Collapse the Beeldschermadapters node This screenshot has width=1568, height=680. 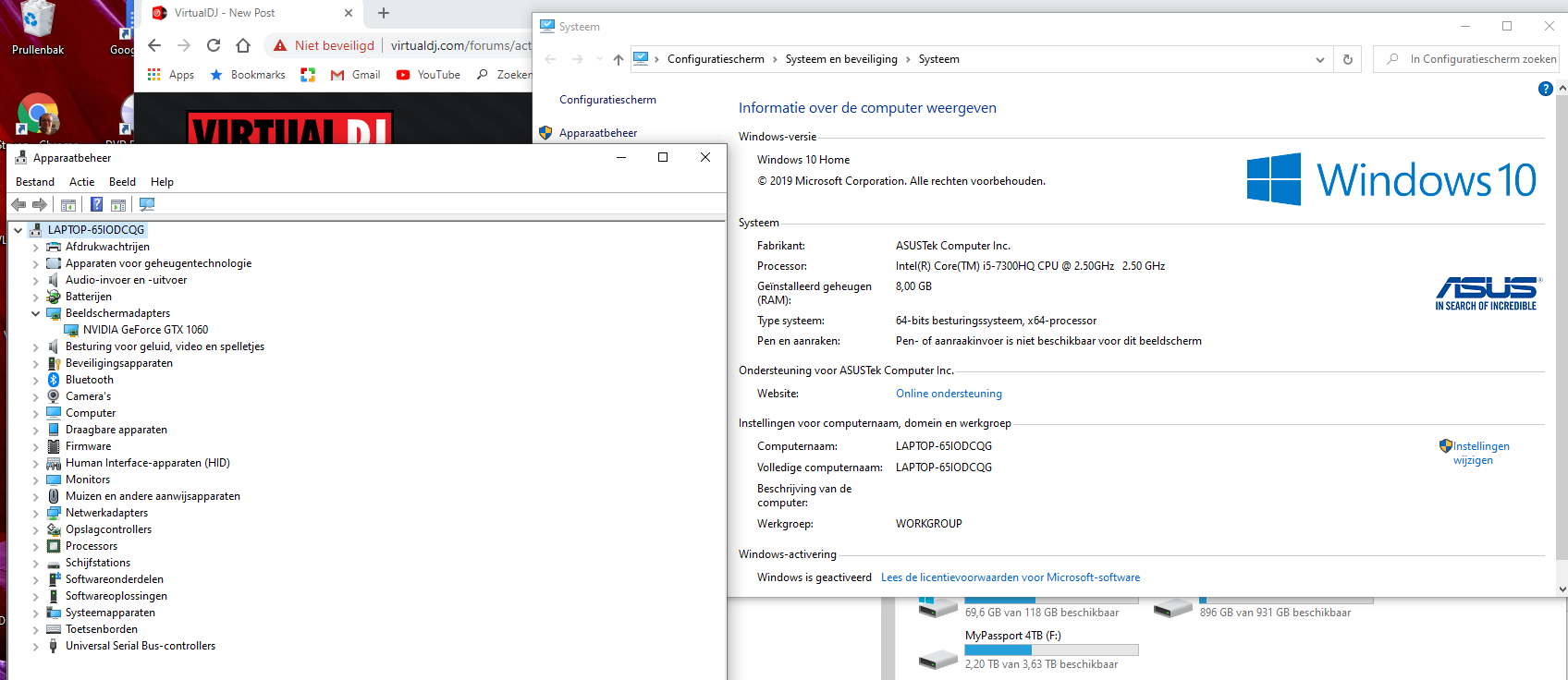click(x=35, y=313)
